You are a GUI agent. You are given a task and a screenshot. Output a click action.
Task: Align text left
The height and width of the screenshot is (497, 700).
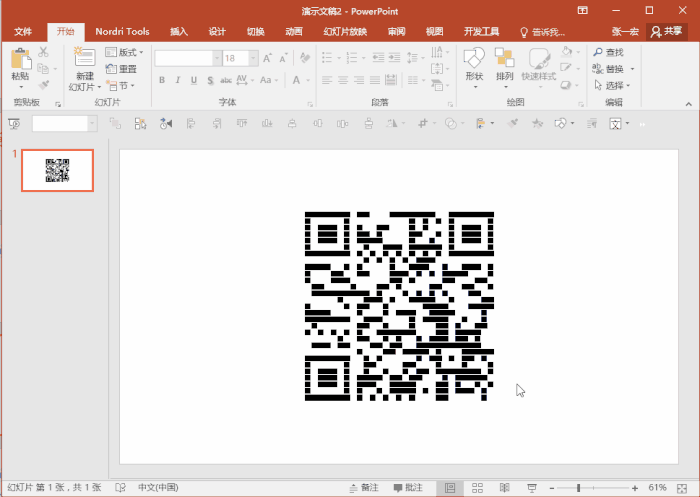(327, 80)
